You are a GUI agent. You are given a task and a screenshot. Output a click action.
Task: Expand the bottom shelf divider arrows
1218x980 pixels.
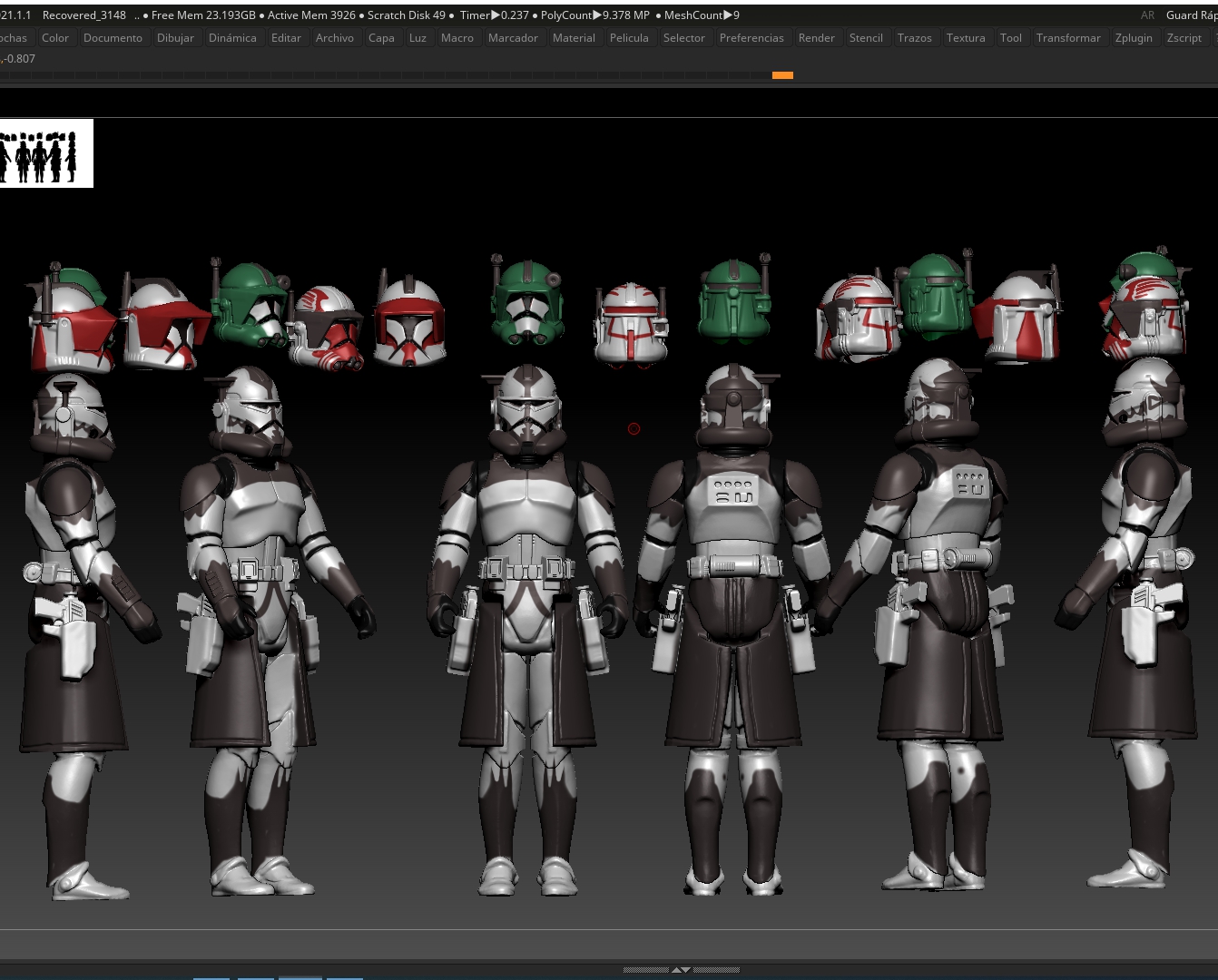pyautogui.click(x=681, y=970)
